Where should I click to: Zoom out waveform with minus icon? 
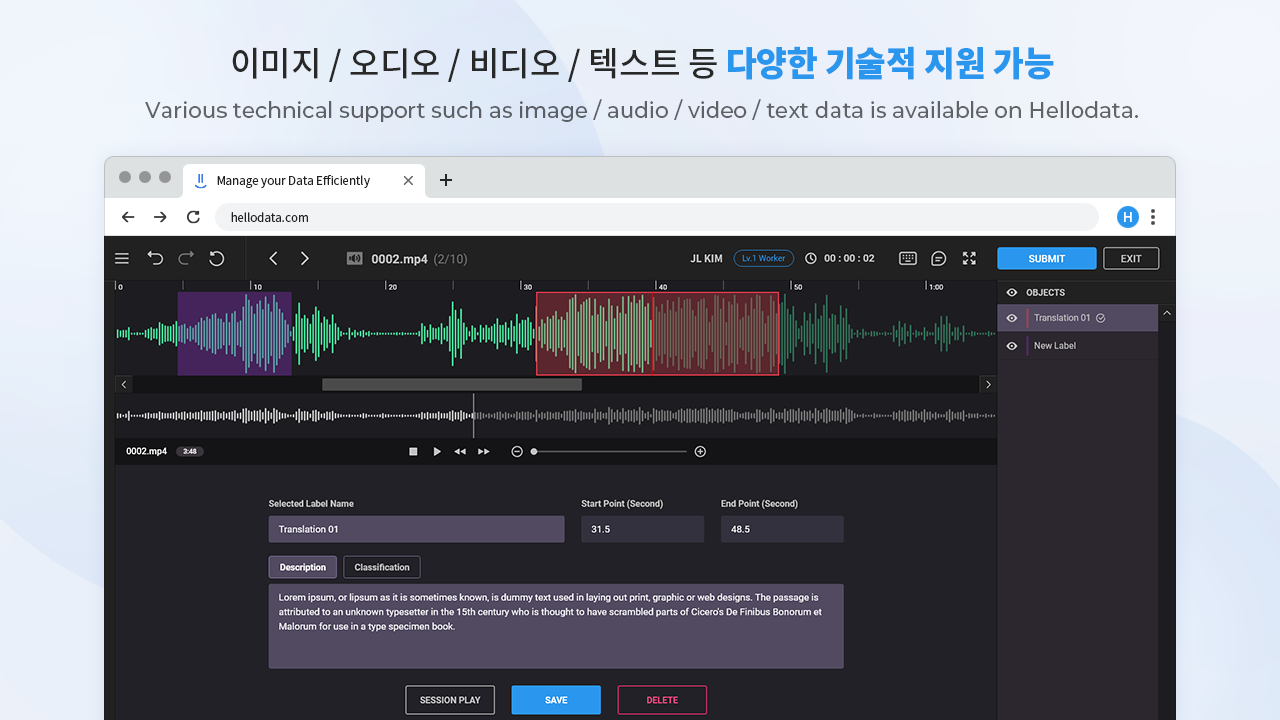[x=517, y=451]
